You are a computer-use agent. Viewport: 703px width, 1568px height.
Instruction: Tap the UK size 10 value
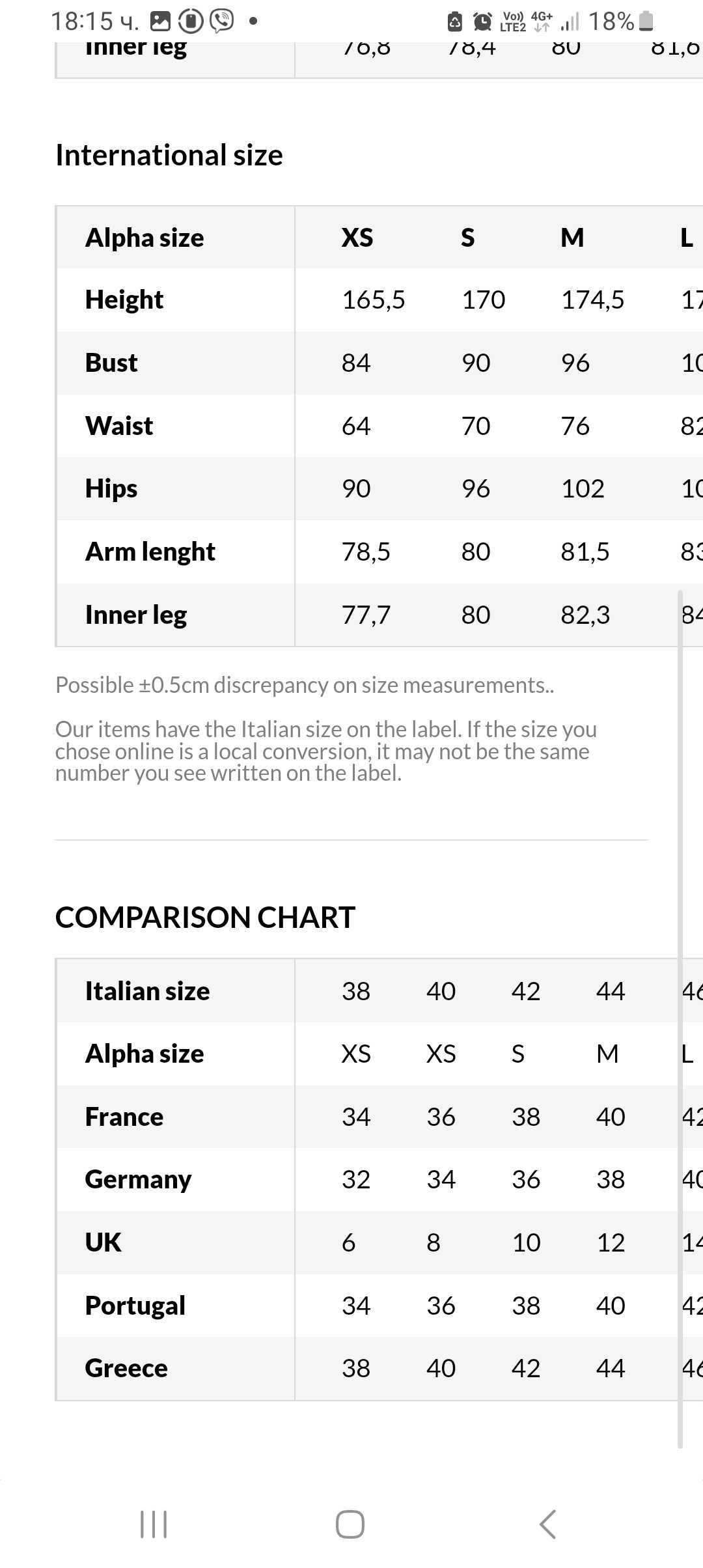(526, 1242)
